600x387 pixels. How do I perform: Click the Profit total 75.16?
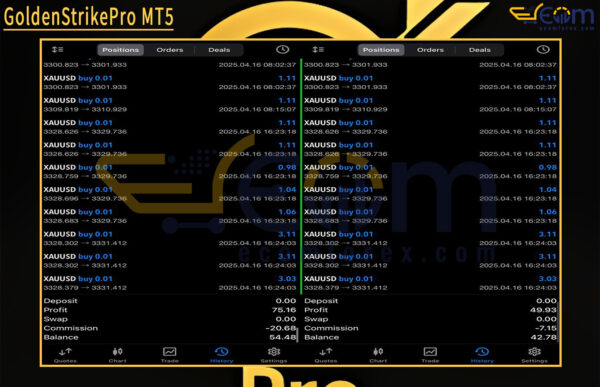pos(284,310)
